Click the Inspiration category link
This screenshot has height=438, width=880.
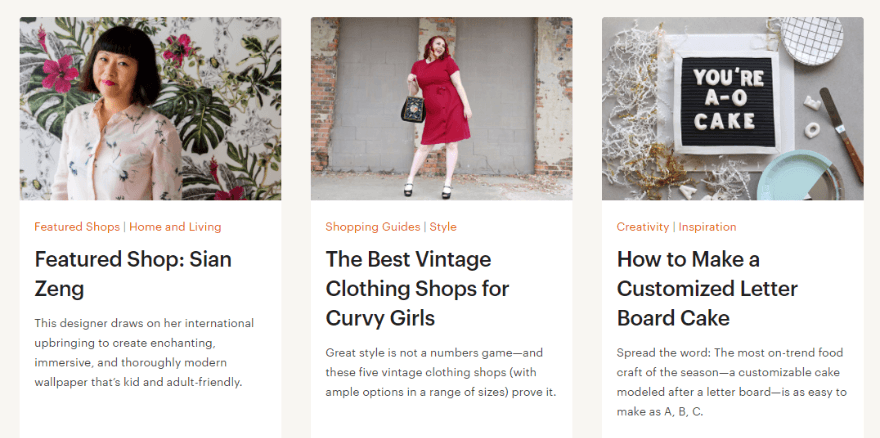click(x=707, y=227)
